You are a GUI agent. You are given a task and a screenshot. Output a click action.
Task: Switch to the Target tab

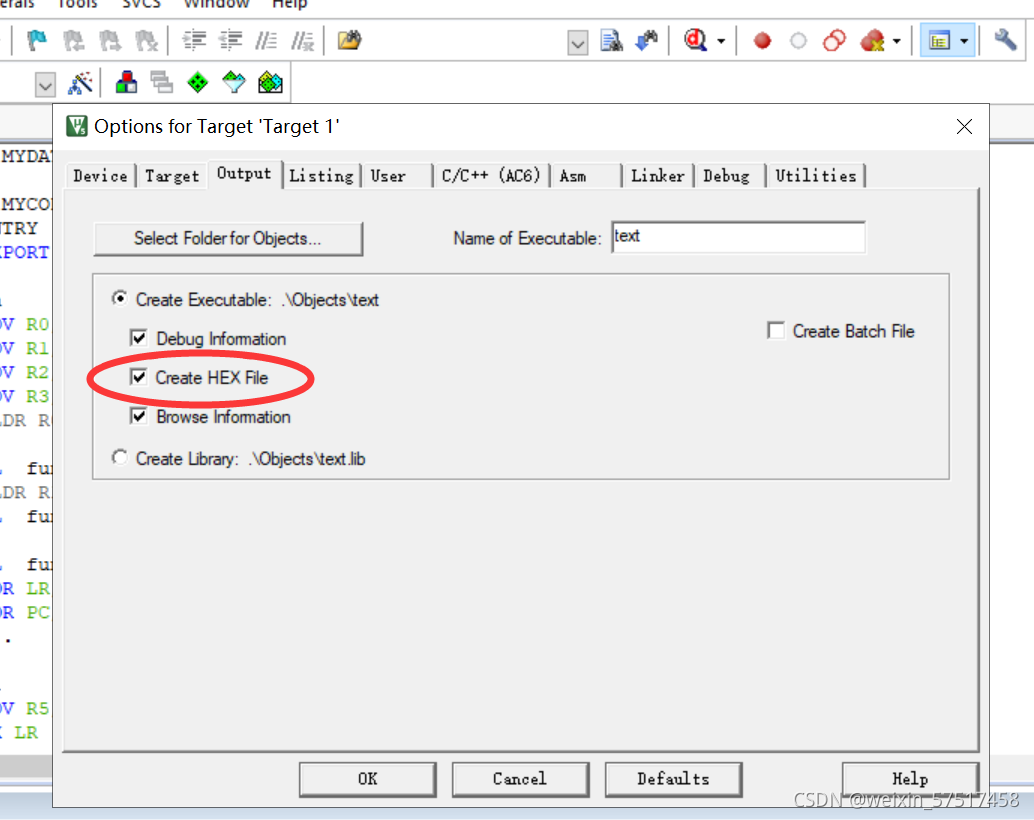tap(172, 176)
